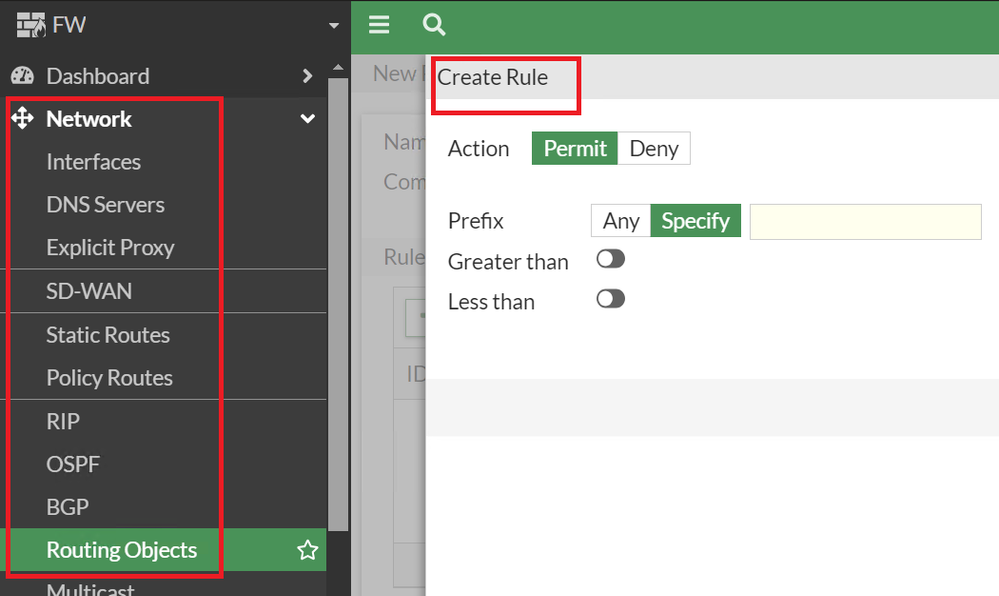
Task: Open the Interfaces page
Action: pos(93,162)
